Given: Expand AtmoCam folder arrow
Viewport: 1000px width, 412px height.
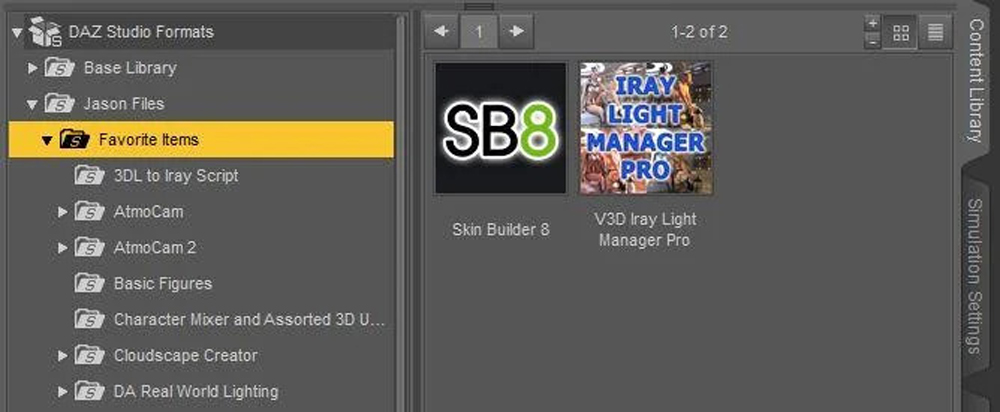Looking at the screenshot, I should [62, 212].
